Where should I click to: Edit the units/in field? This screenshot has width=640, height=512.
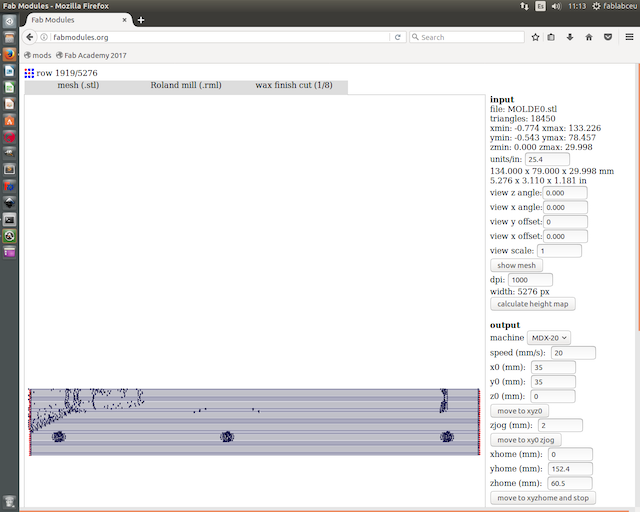(547, 159)
